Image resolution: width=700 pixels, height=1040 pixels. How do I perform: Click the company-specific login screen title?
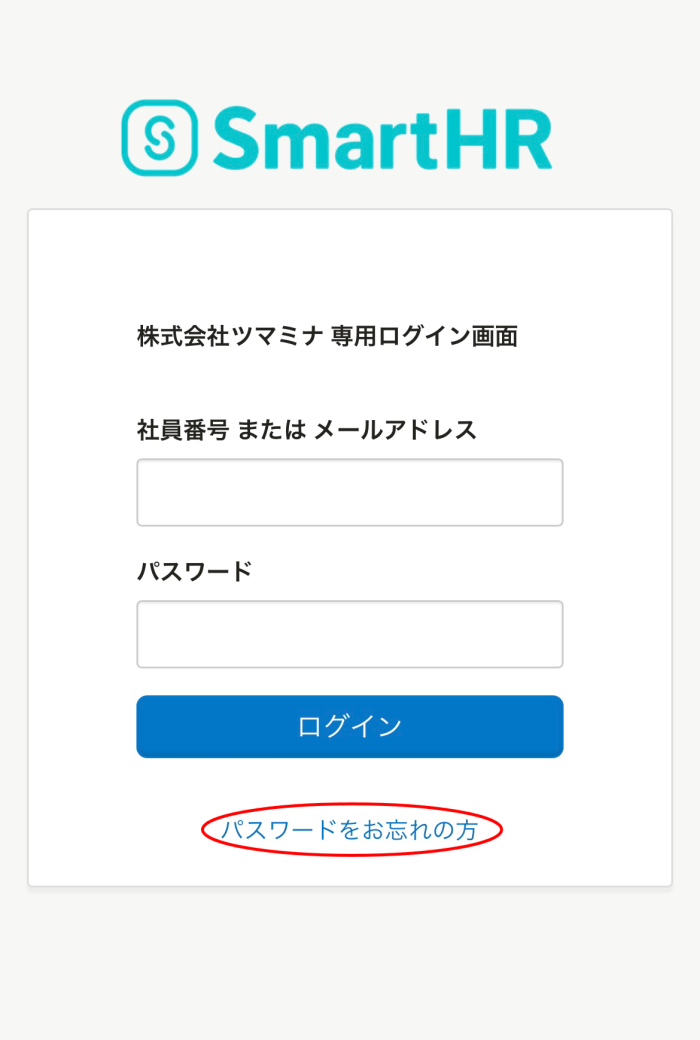tap(327, 336)
